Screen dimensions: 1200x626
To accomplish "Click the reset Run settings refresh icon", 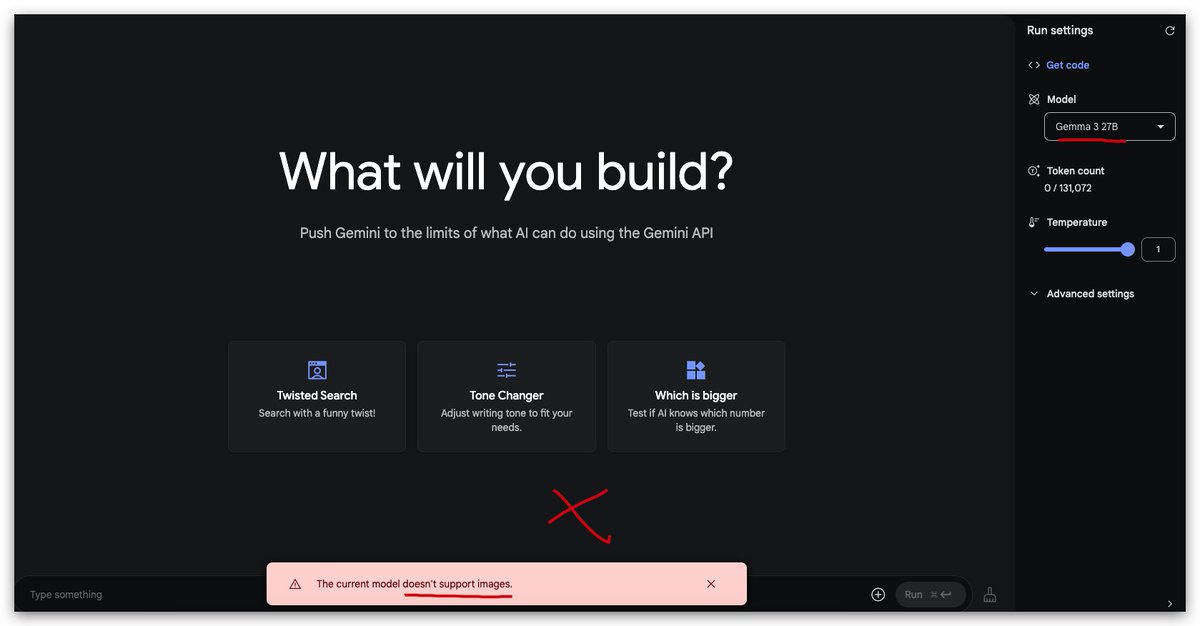I will coord(1170,31).
